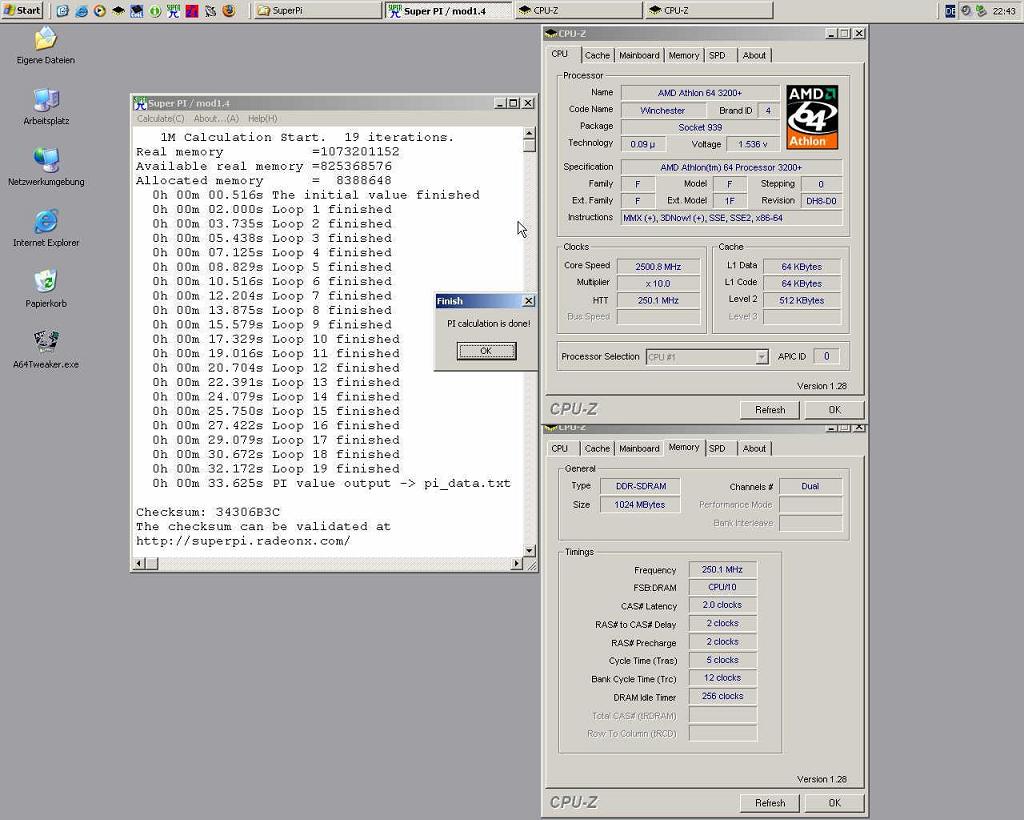The image size is (1024, 820).
Task: Open the Start menu
Action: [x=22, y=10]
